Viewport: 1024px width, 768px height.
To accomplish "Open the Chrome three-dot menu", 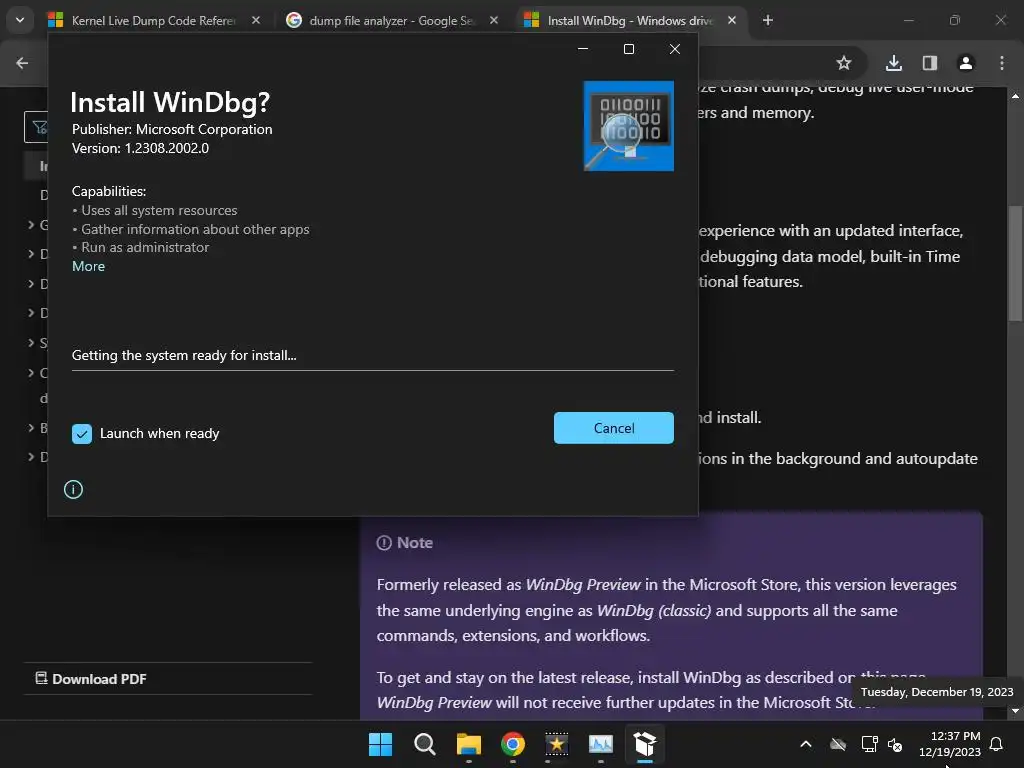I will click(1002, 63).
